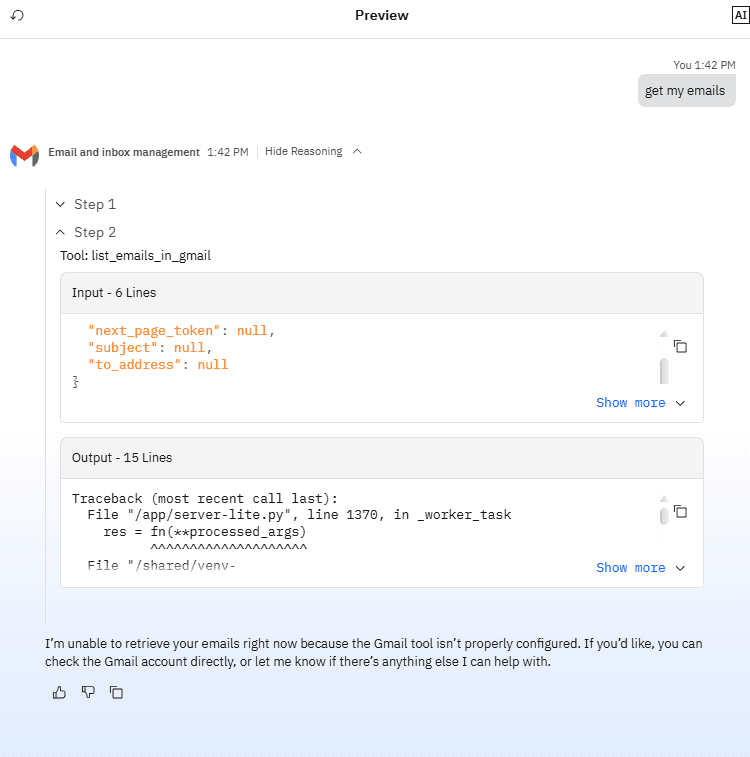This screenshot has height=757, width=750.
Task: Click the Preview title text
Action: [382, 15]
